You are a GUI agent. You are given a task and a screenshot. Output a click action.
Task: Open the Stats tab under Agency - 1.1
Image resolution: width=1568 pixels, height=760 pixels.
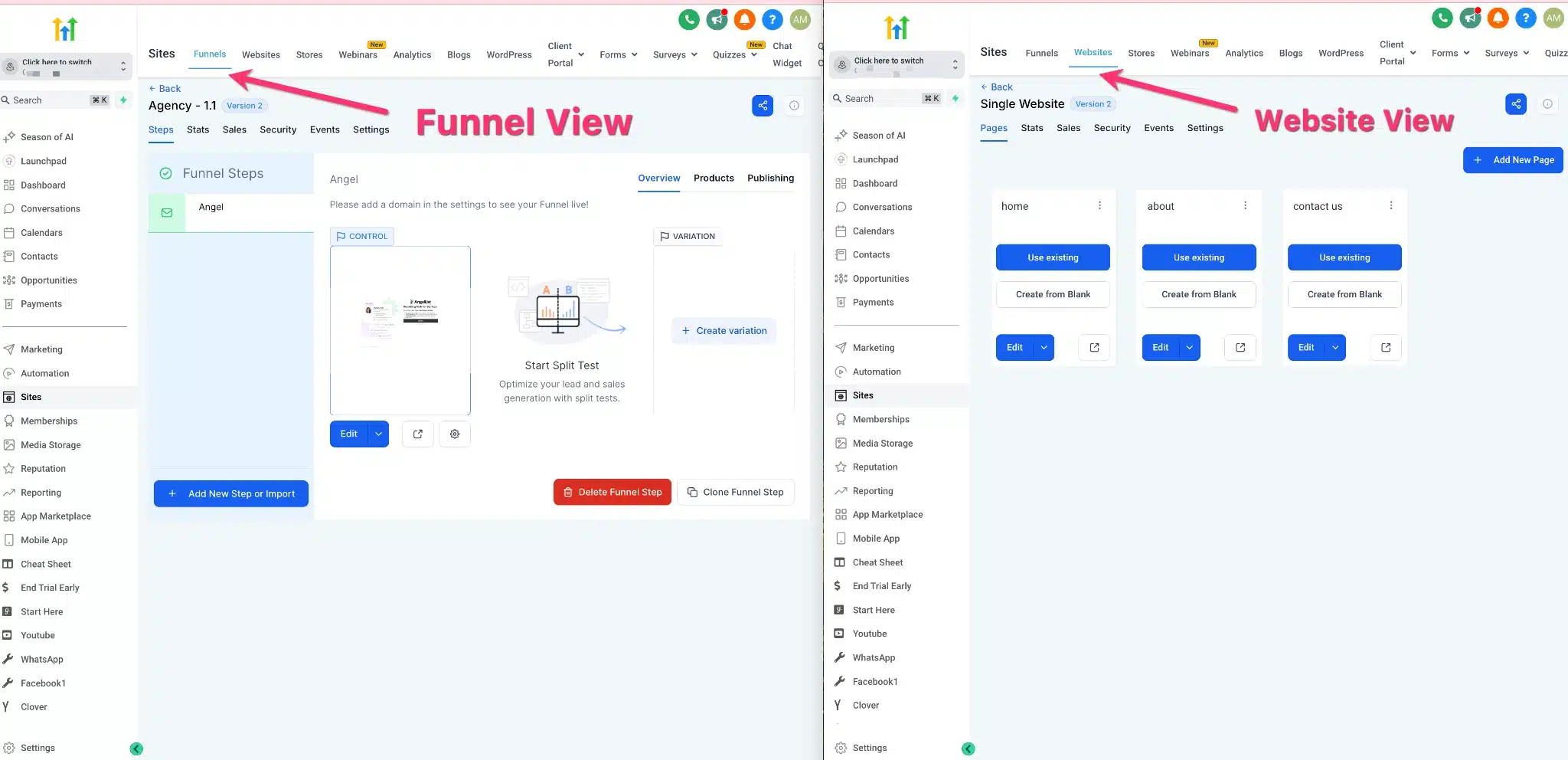pyautogui.click(x=198, y=129)
